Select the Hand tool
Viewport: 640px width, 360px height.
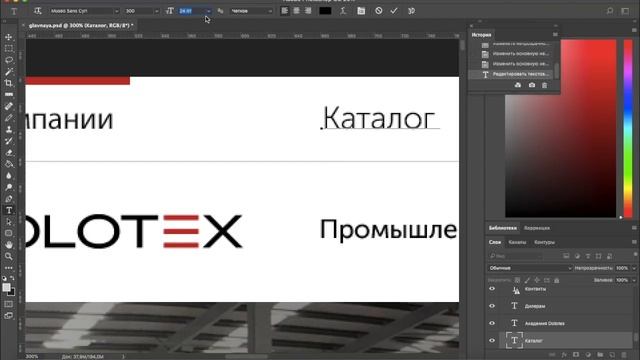(x=9, y=245)
